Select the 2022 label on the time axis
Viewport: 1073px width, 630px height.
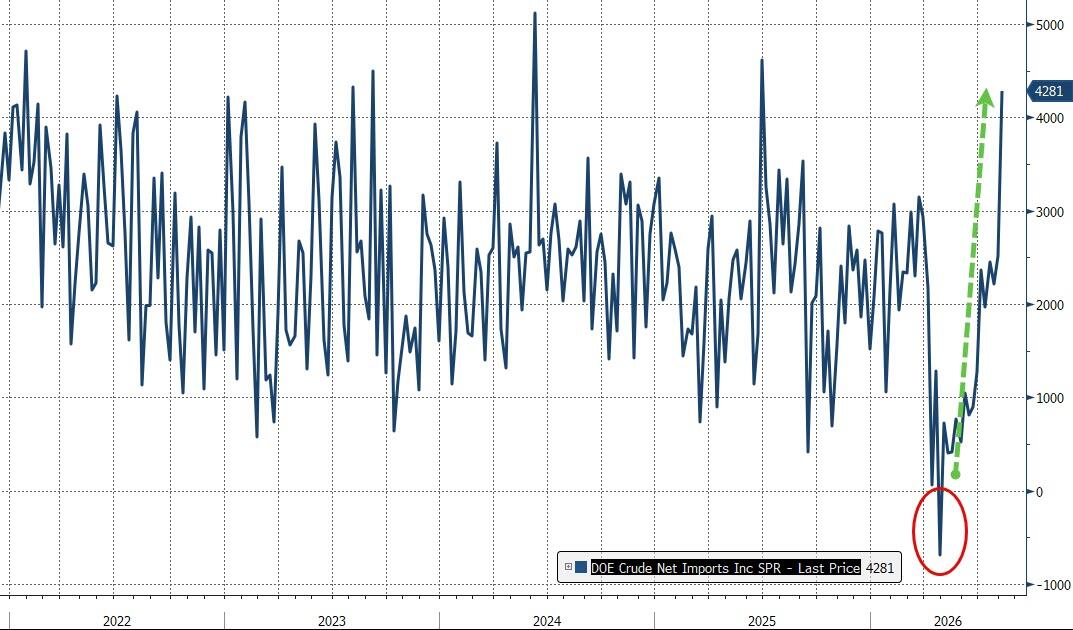point(116,621)
